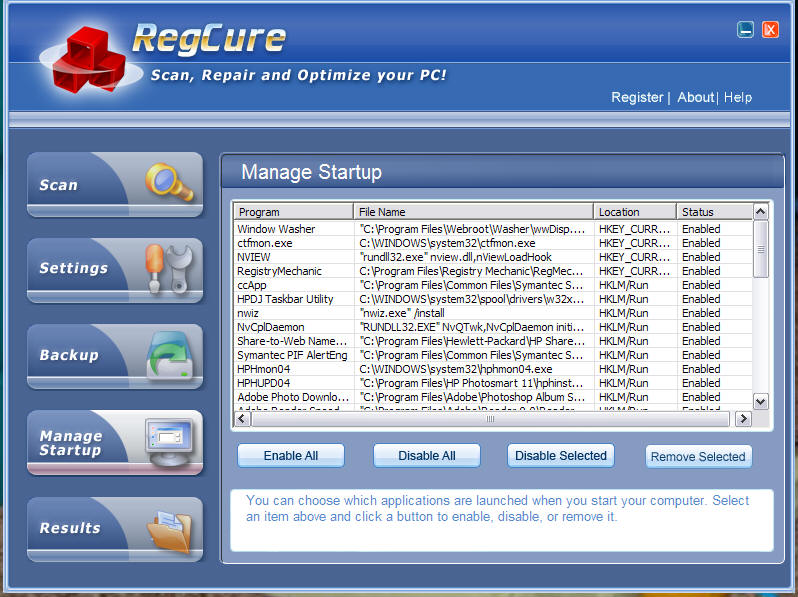Minimize the RegCure window
The height and width of the screenshot is (597, 798).
(746, 30)
